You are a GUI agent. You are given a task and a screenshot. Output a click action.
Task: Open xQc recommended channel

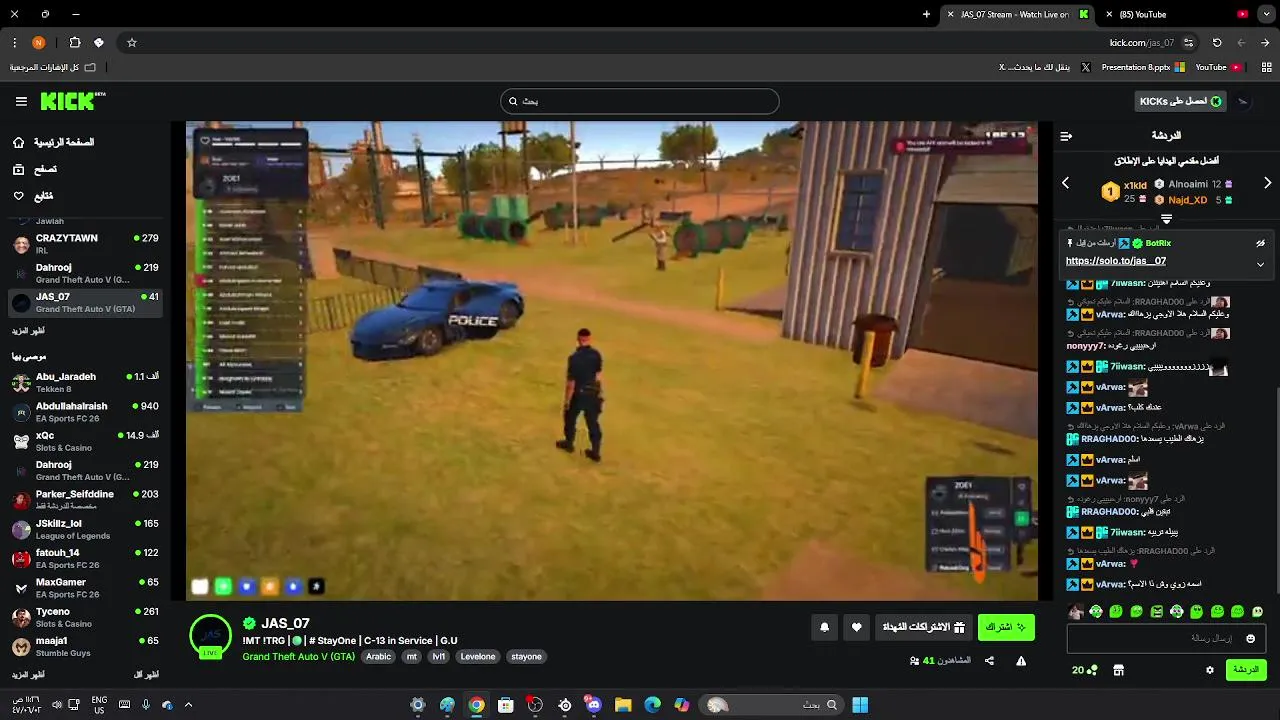[x=84, y=441]
